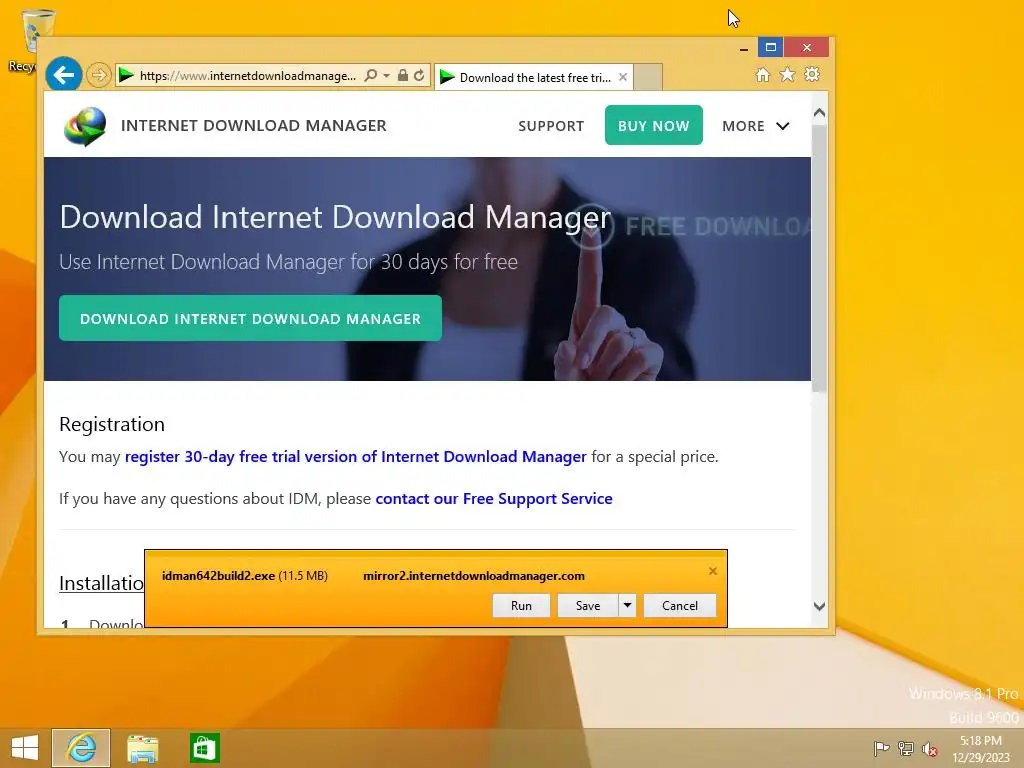Click the Internet Explorer taskbar icon
The width and height of the screenshot is (1024, 768).
(81, 748)
